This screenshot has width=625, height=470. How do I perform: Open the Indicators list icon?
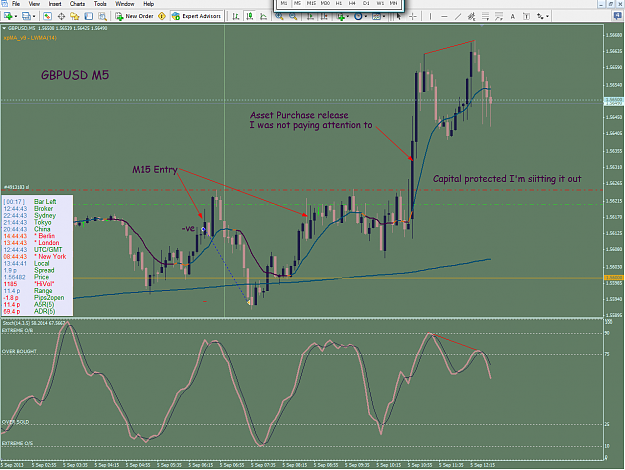(x=341, y=16)
